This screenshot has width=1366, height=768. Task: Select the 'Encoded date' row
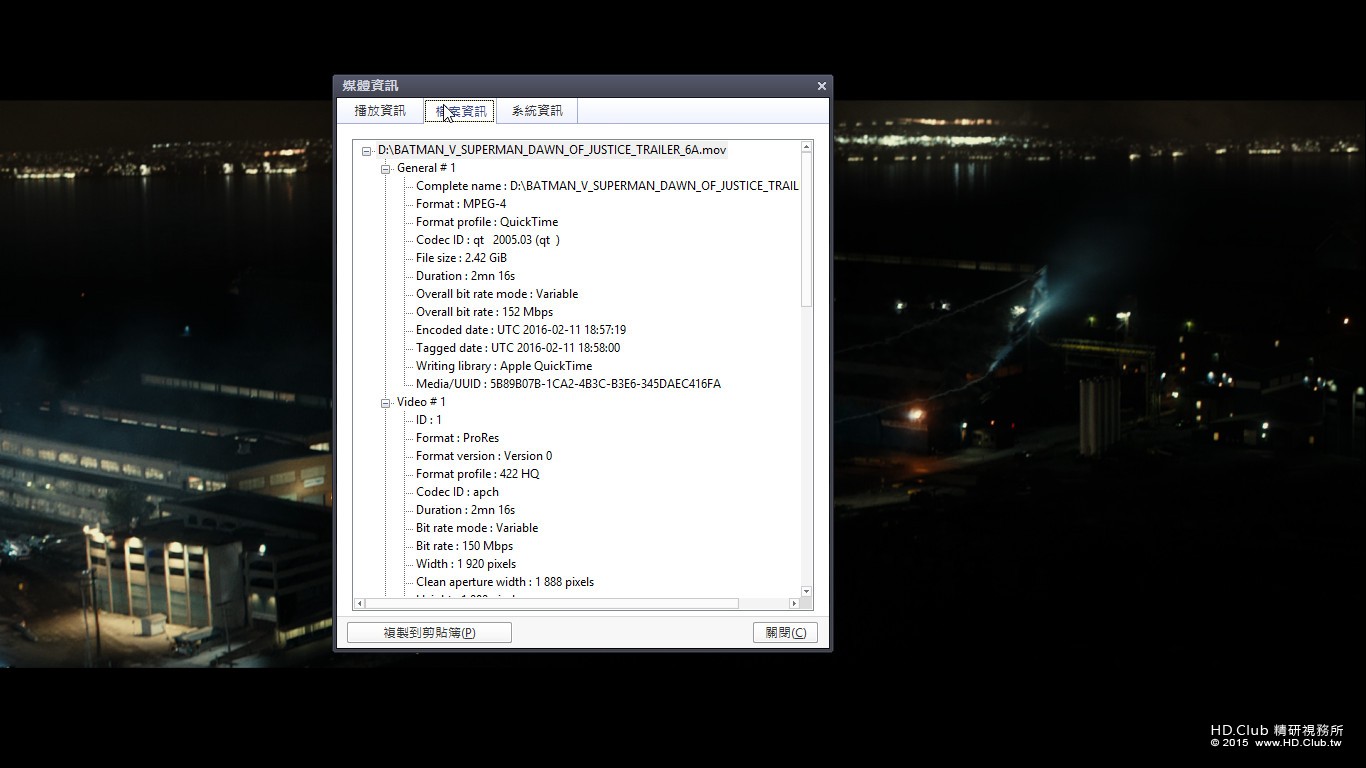click(x=521, y=330)
